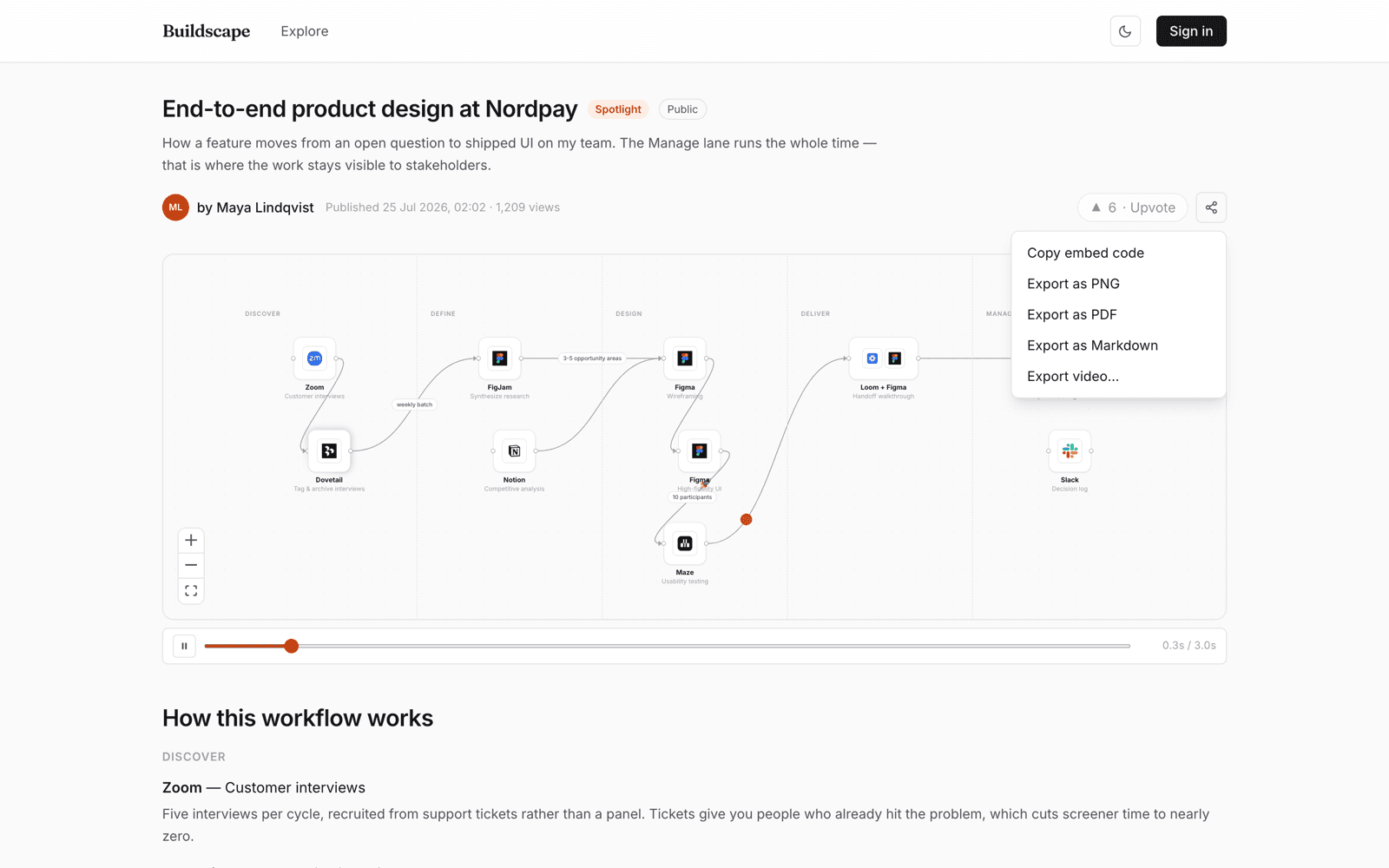
Task: Select Export as PNG
Action: click(1118, 284)
